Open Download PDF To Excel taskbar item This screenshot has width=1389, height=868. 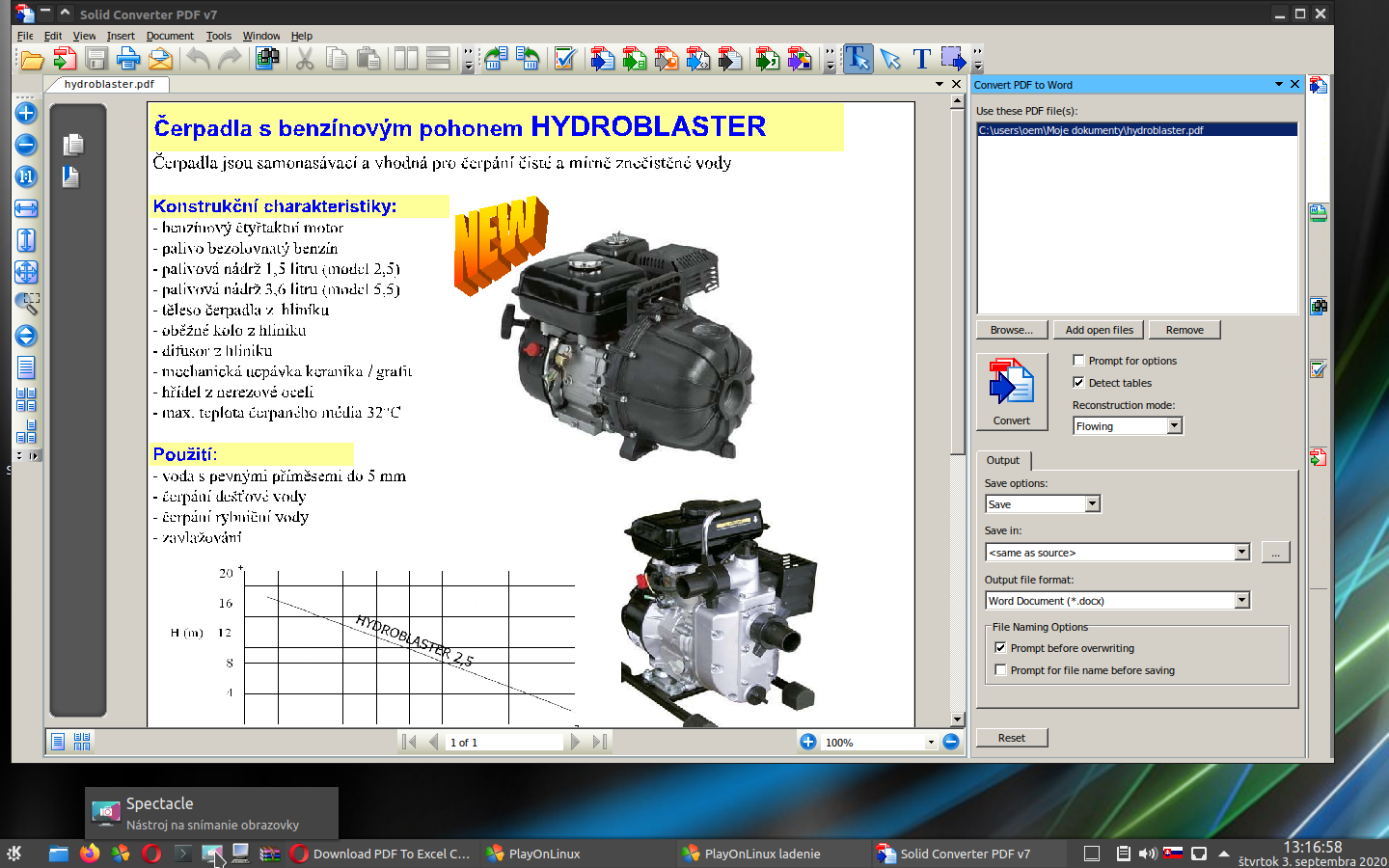coord(381,854)
